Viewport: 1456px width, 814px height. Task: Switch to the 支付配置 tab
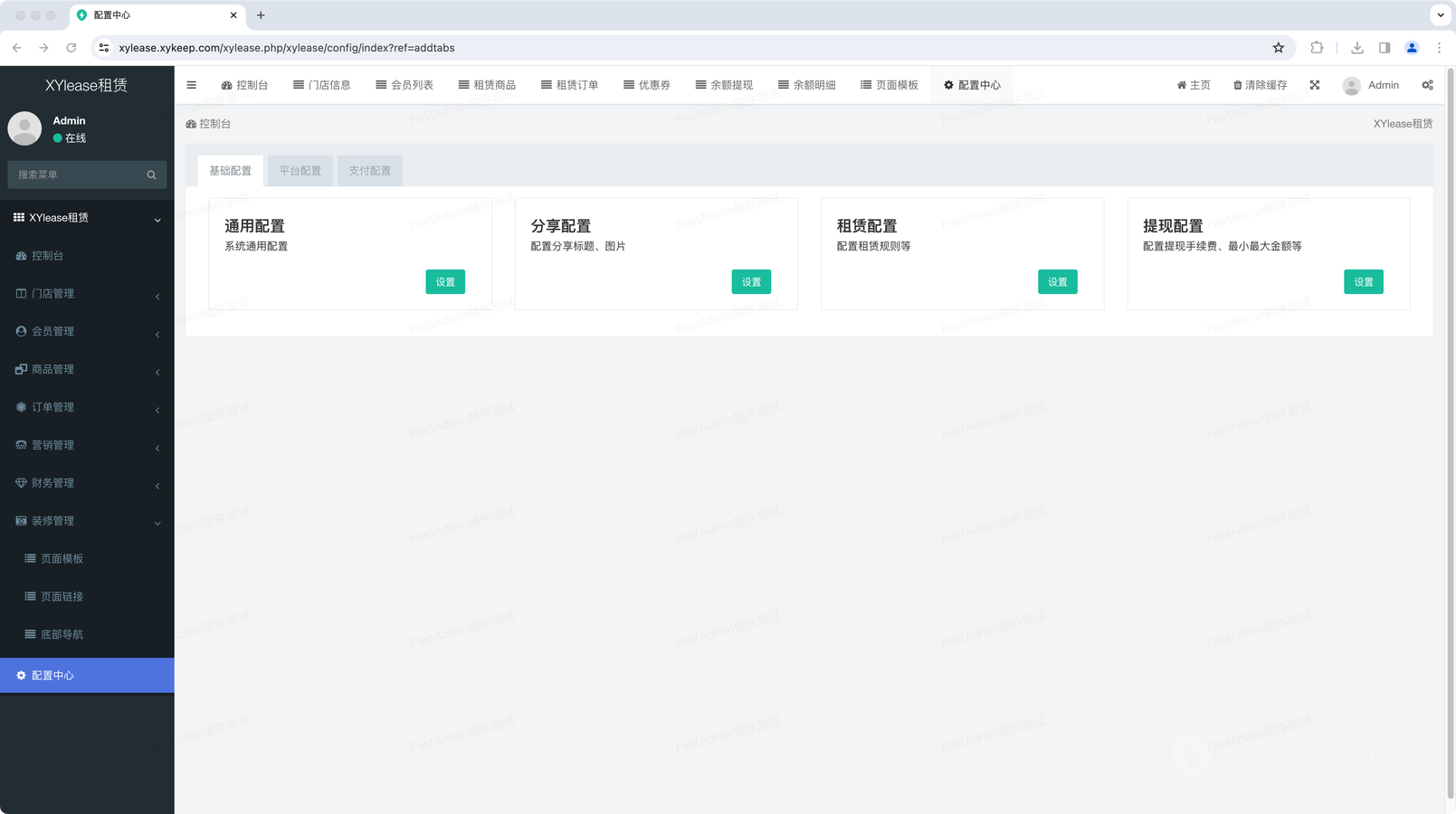pos(369,171)
